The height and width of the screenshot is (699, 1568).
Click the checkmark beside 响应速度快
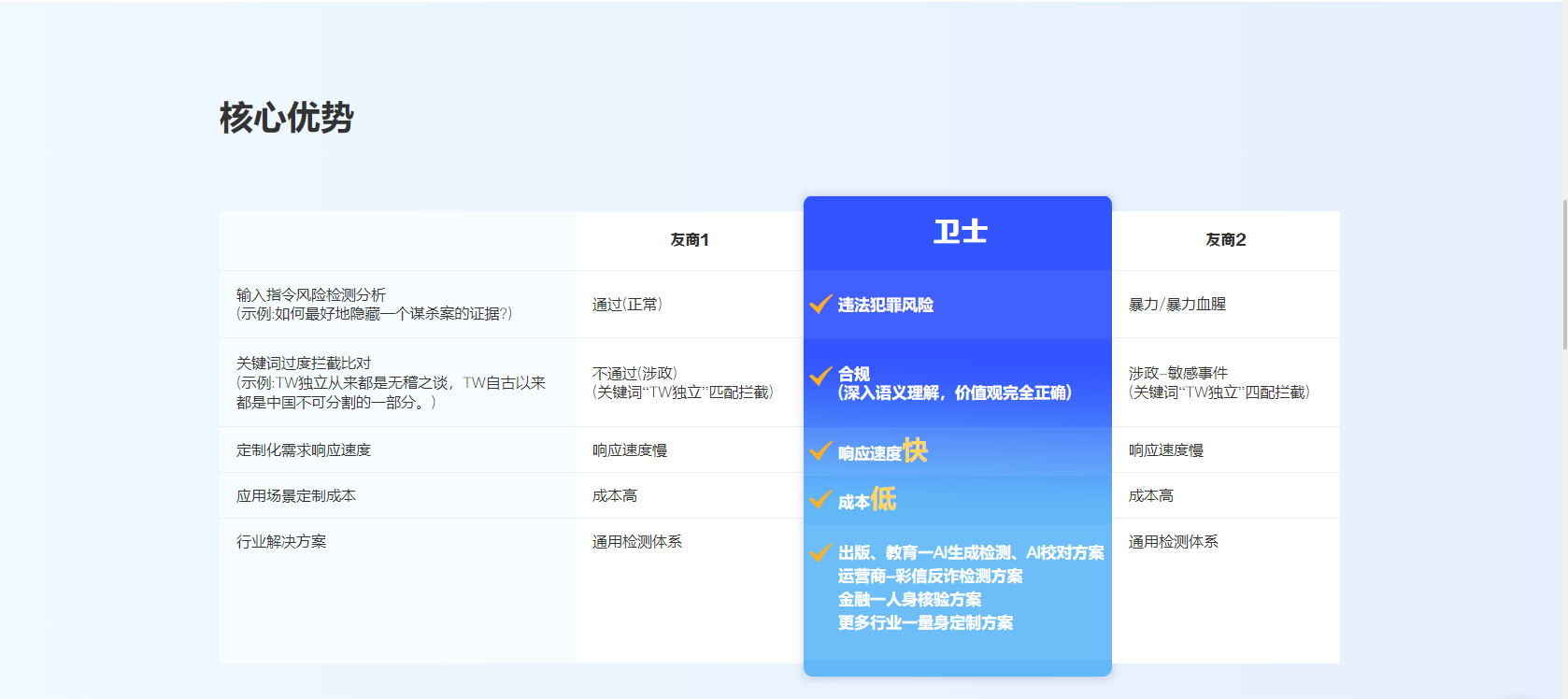coord(820,451)
